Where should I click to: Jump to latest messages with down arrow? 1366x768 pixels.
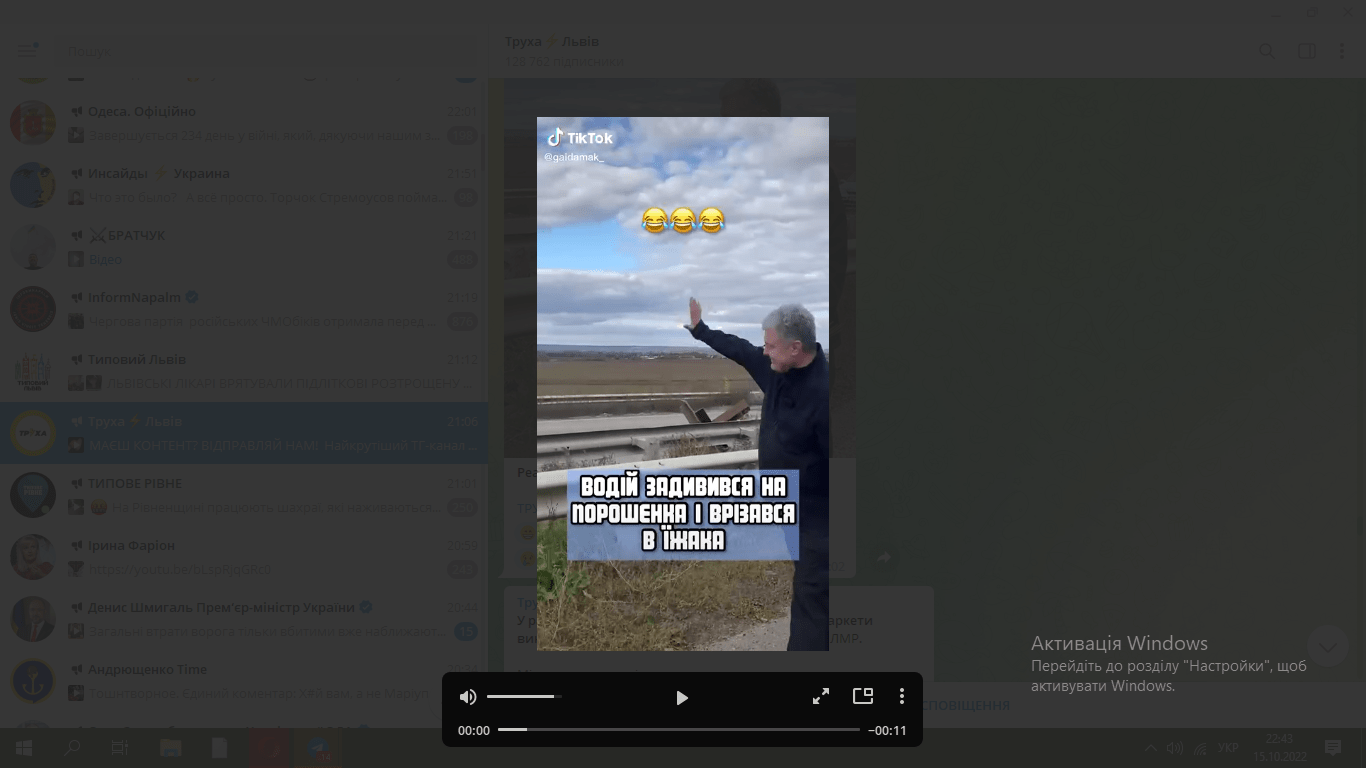pyautogui.click(x=1327, y=647)
